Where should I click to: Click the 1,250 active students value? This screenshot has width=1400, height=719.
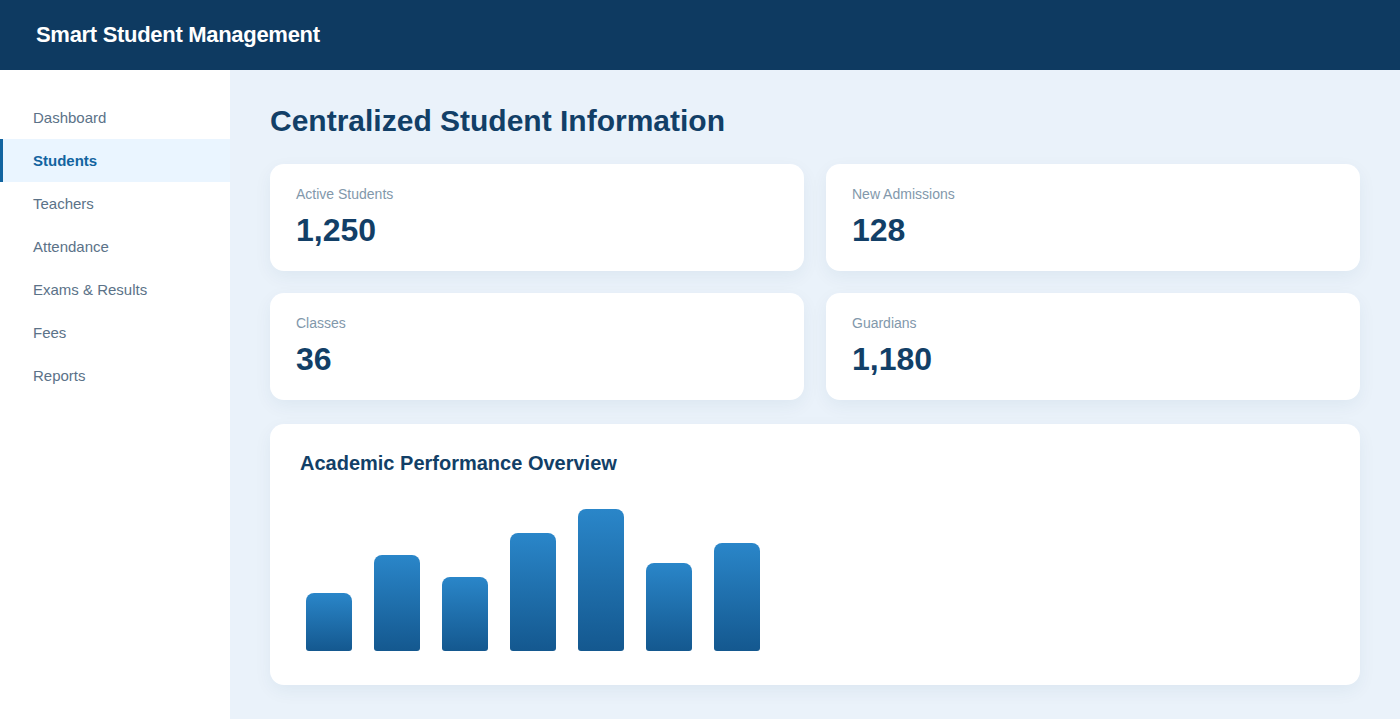pyautogui.click(x=336, y=231)
